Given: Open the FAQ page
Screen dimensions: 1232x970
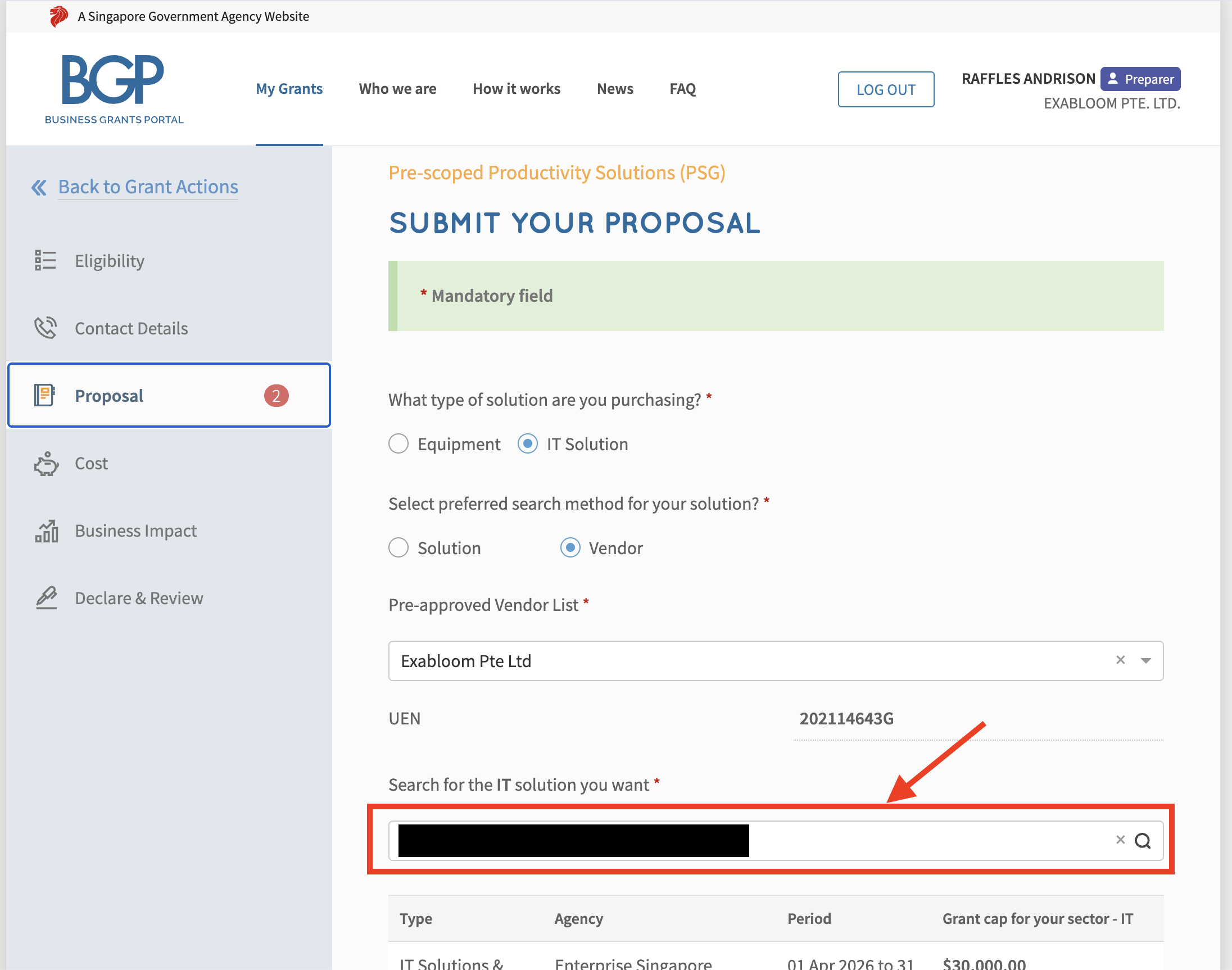Looking at the screenshot, I should pos(682,89).
